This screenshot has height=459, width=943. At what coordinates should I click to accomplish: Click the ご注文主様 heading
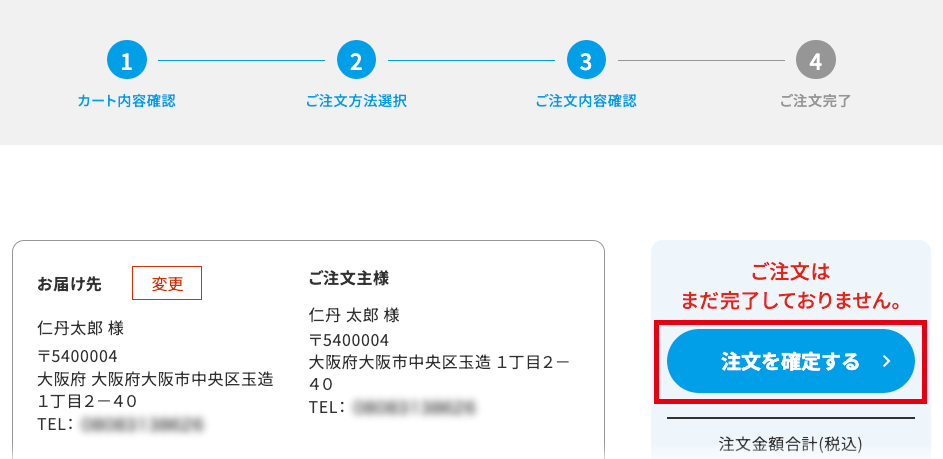349,278
